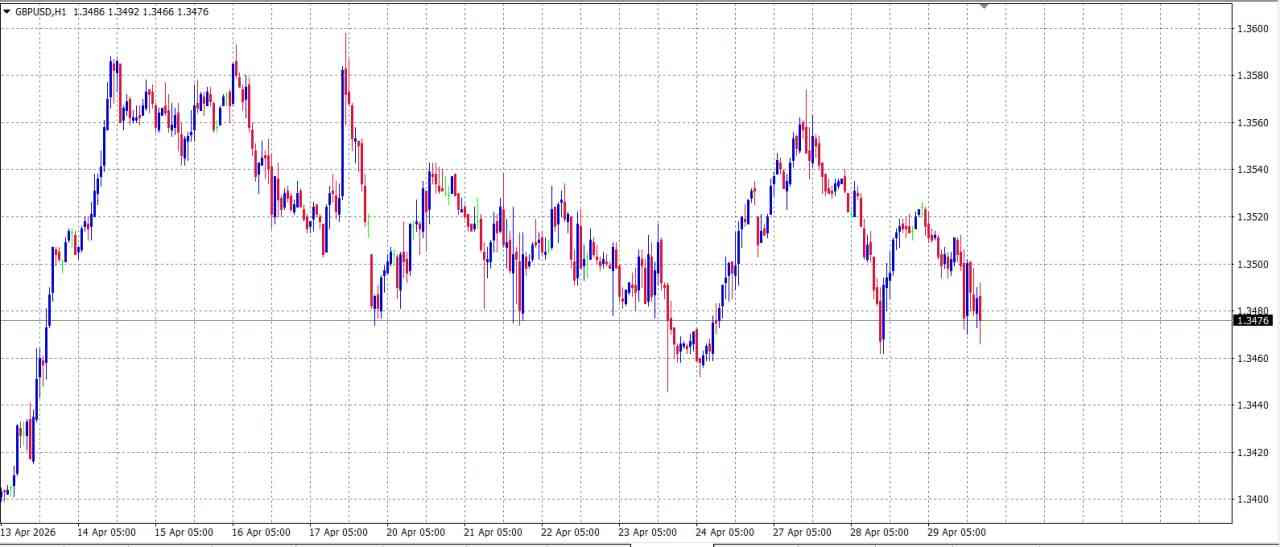Click the 29 Apr 05:00 time label
1280x547 pixels.
(x=957, y=532)
